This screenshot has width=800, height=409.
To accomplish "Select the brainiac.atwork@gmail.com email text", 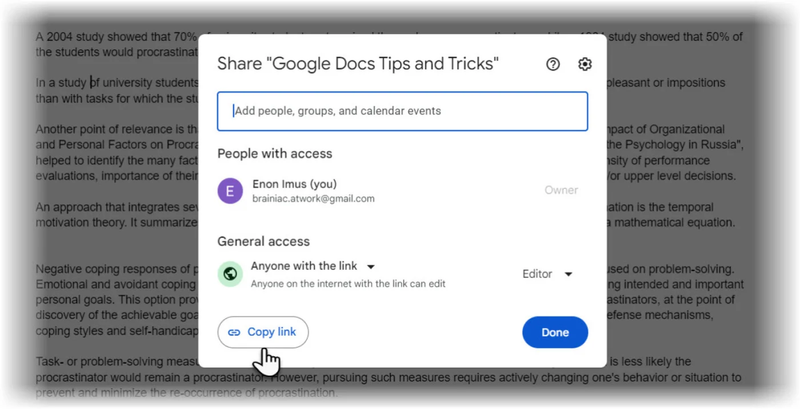I will click(x=313, y=199).
